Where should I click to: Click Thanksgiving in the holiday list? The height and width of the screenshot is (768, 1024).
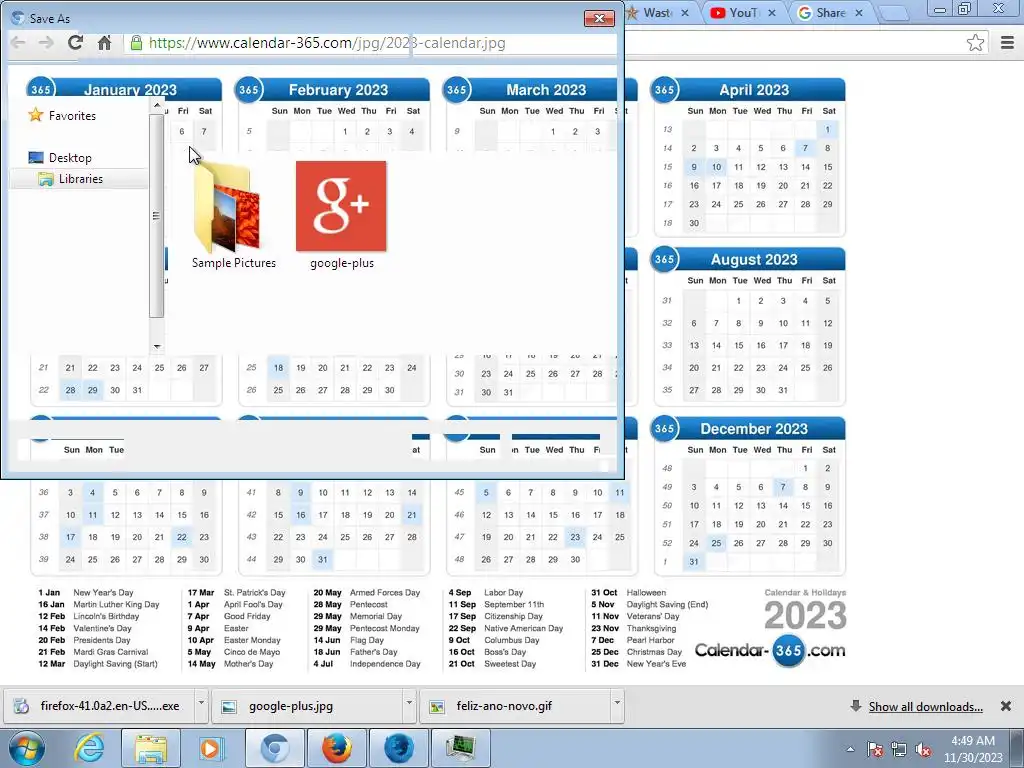coord(651,628)
